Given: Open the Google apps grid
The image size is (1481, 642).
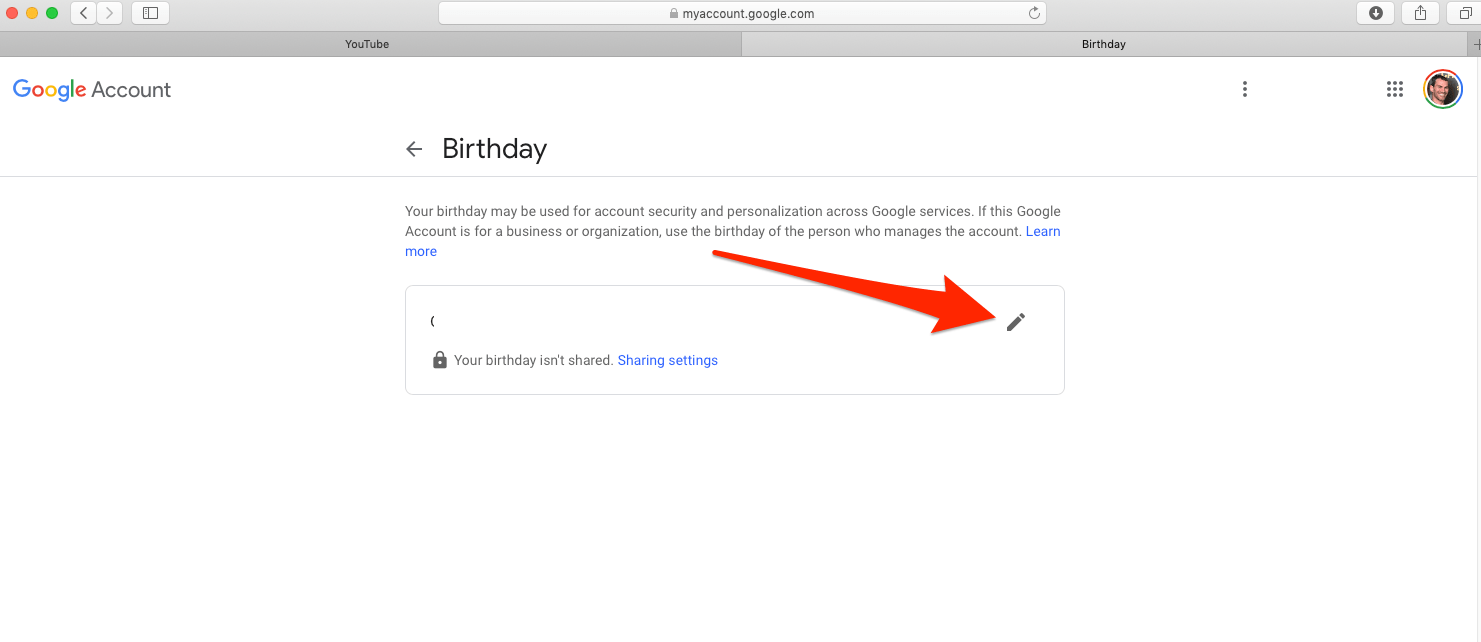Looking at the screenshot, I should (1395, 89).
